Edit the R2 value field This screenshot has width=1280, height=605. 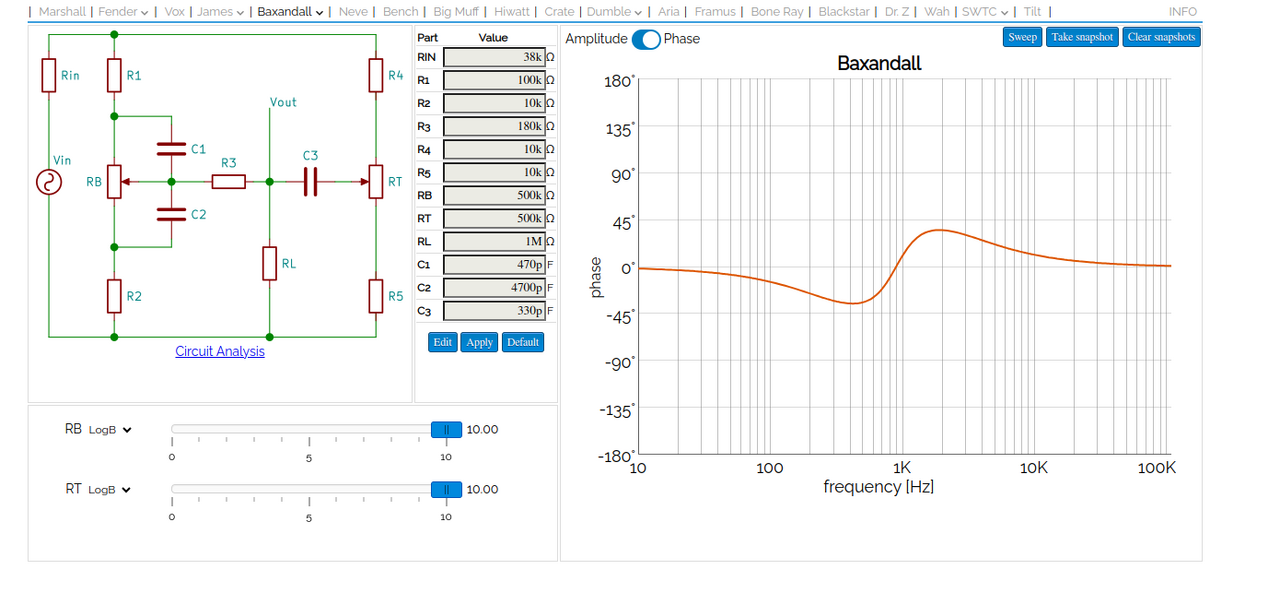tap(494, 103)
